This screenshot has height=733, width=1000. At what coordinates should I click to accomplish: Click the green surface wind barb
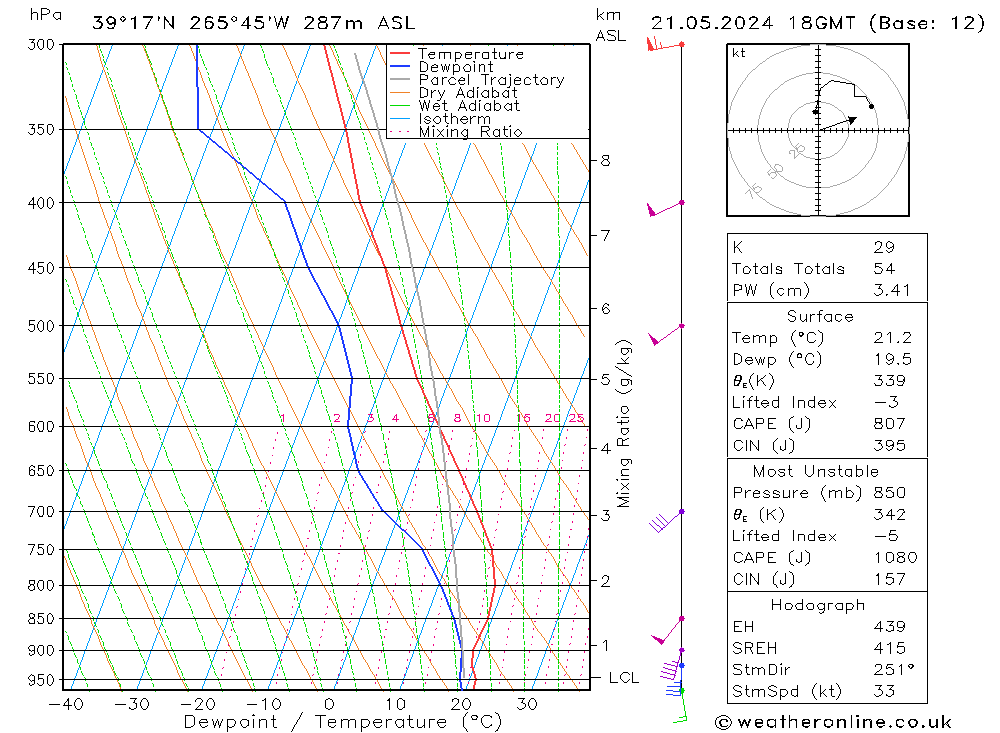click(x=681, y=706)
